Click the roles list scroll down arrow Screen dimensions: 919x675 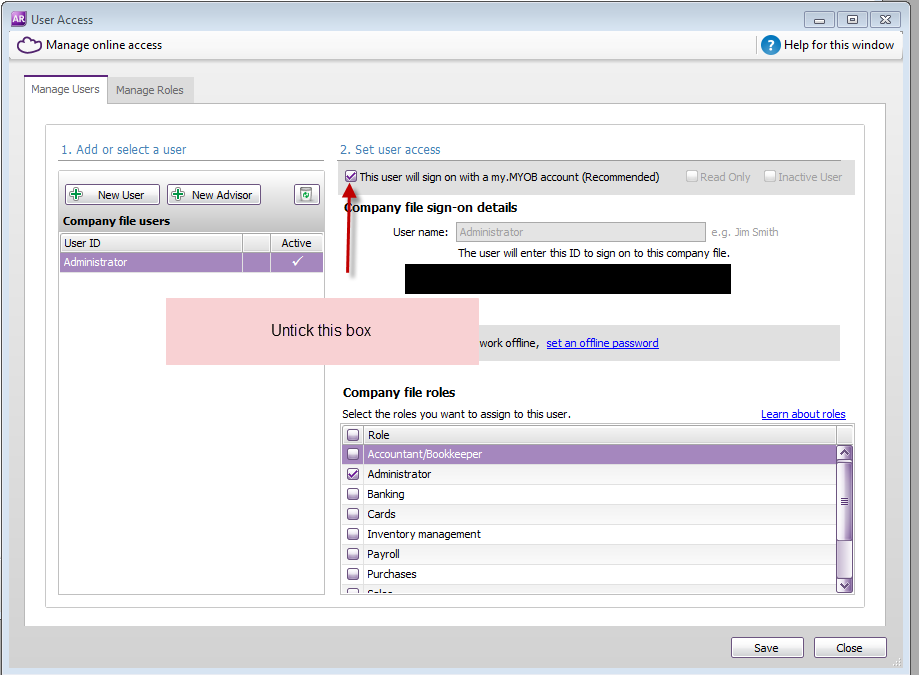click(x=844, y=585)
